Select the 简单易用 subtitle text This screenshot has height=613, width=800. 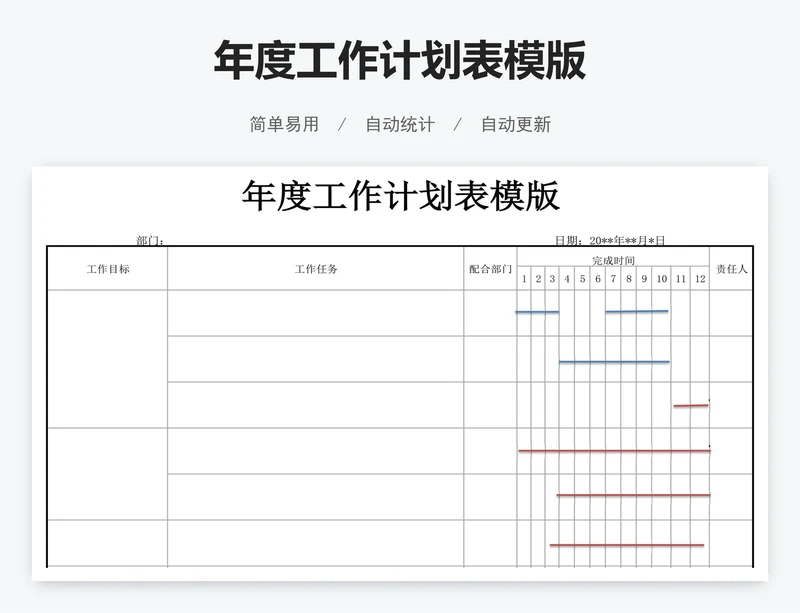coord(284,124)
